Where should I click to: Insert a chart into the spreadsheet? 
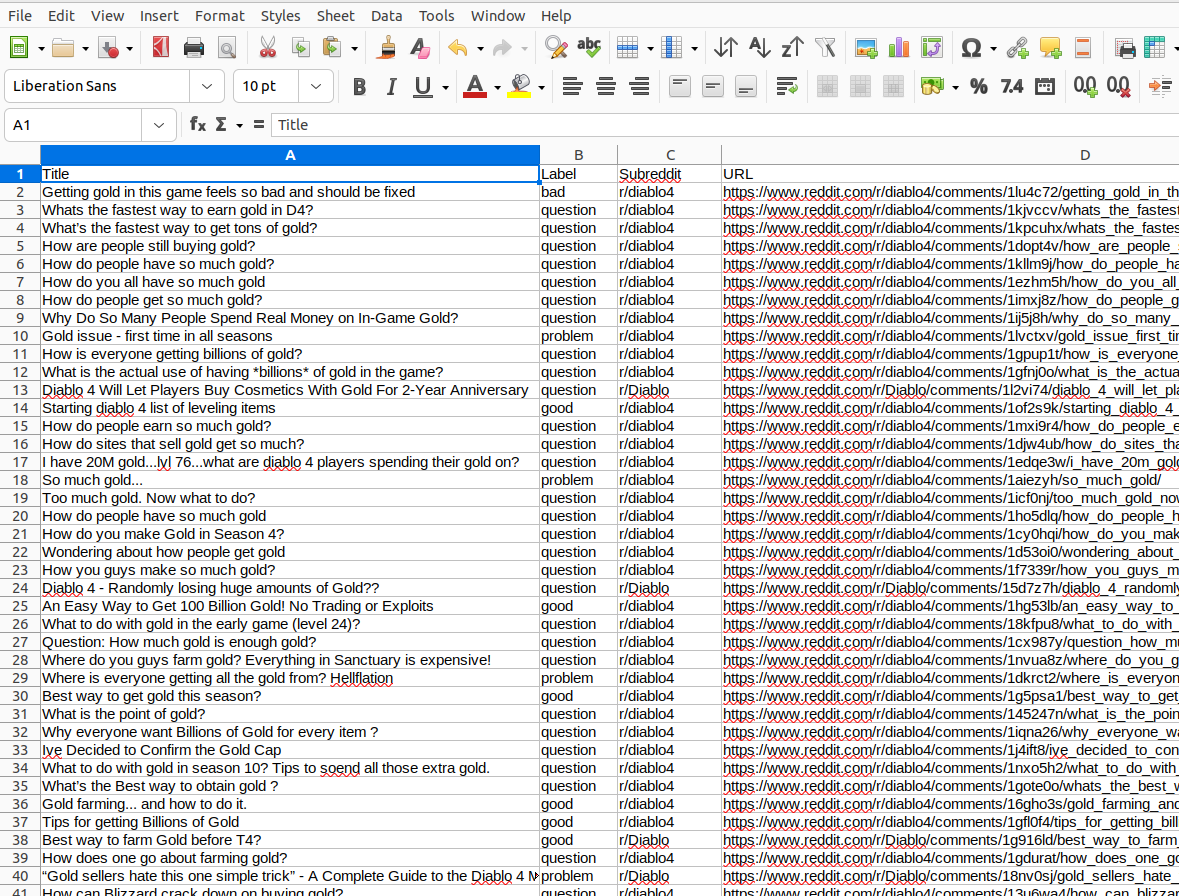pyautogui.click(x=898, y=47)
